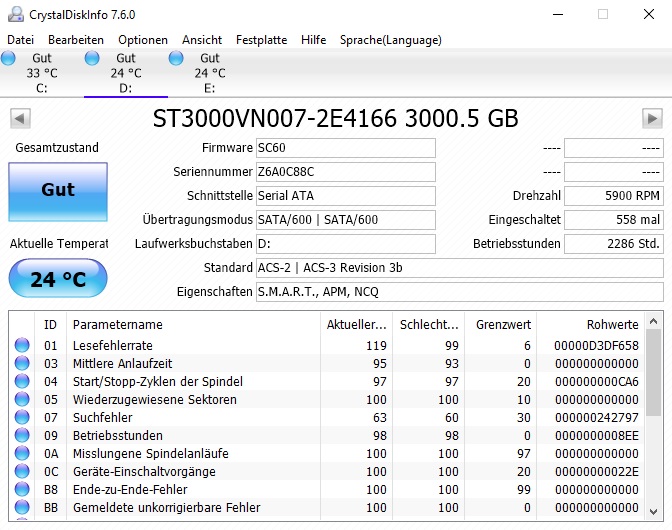Click raw value 0000000008EE
This screenshot has width=672, height=530.
[597, 435]
